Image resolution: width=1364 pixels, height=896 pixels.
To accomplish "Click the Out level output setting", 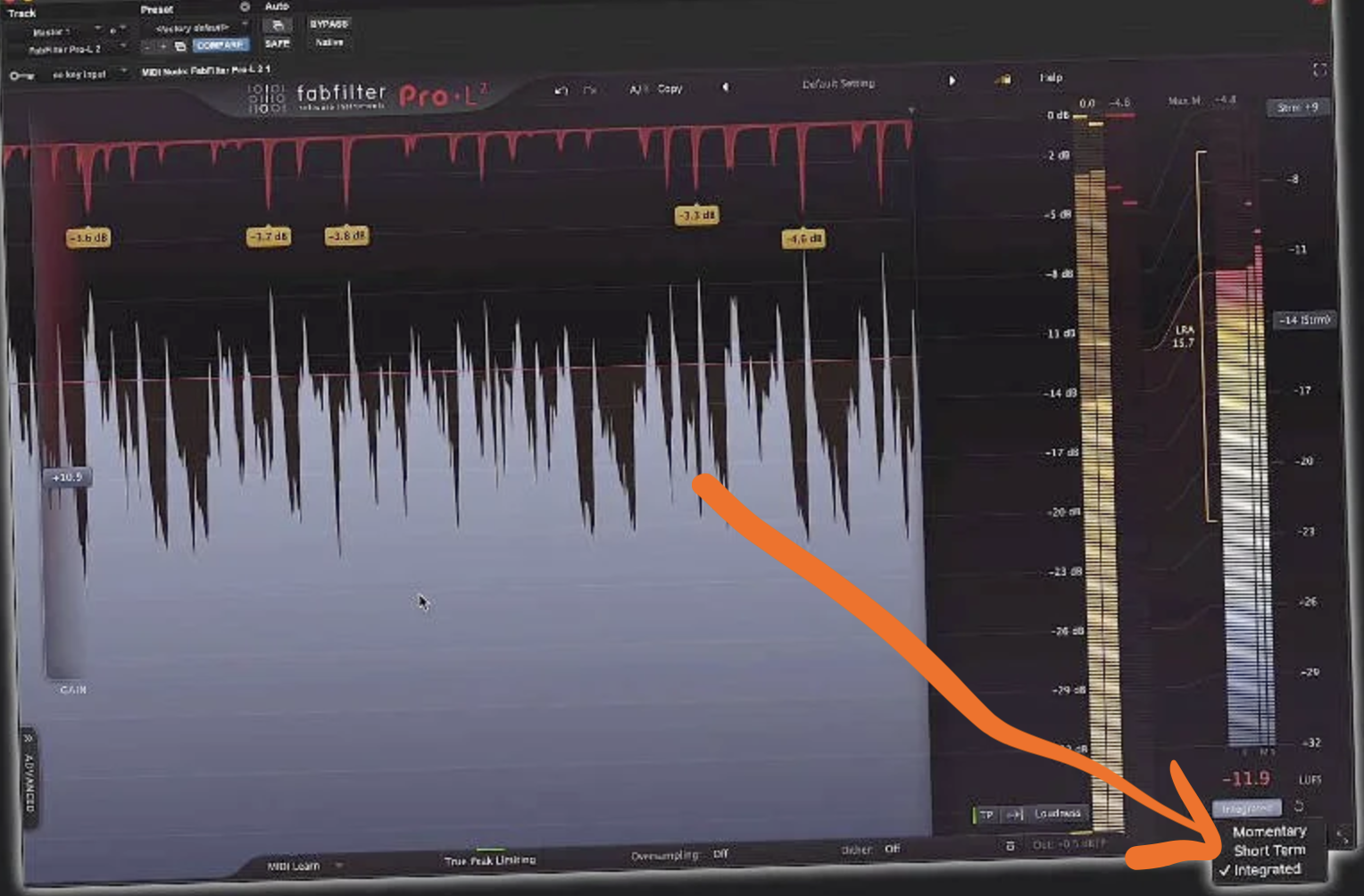I will tap(1069, 843).
